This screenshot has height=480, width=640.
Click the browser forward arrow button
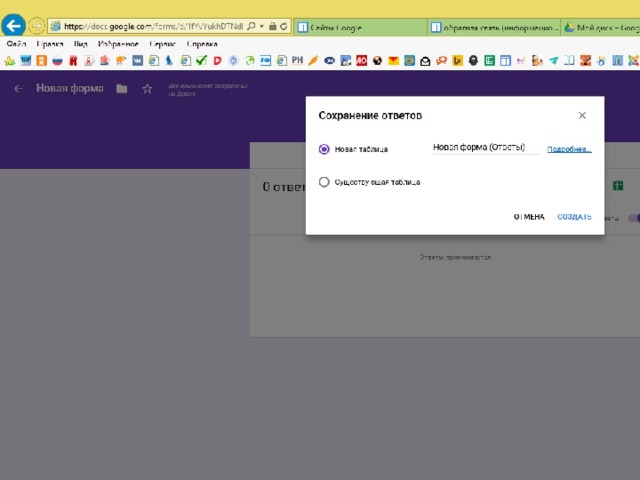click(x=36, y=25)
